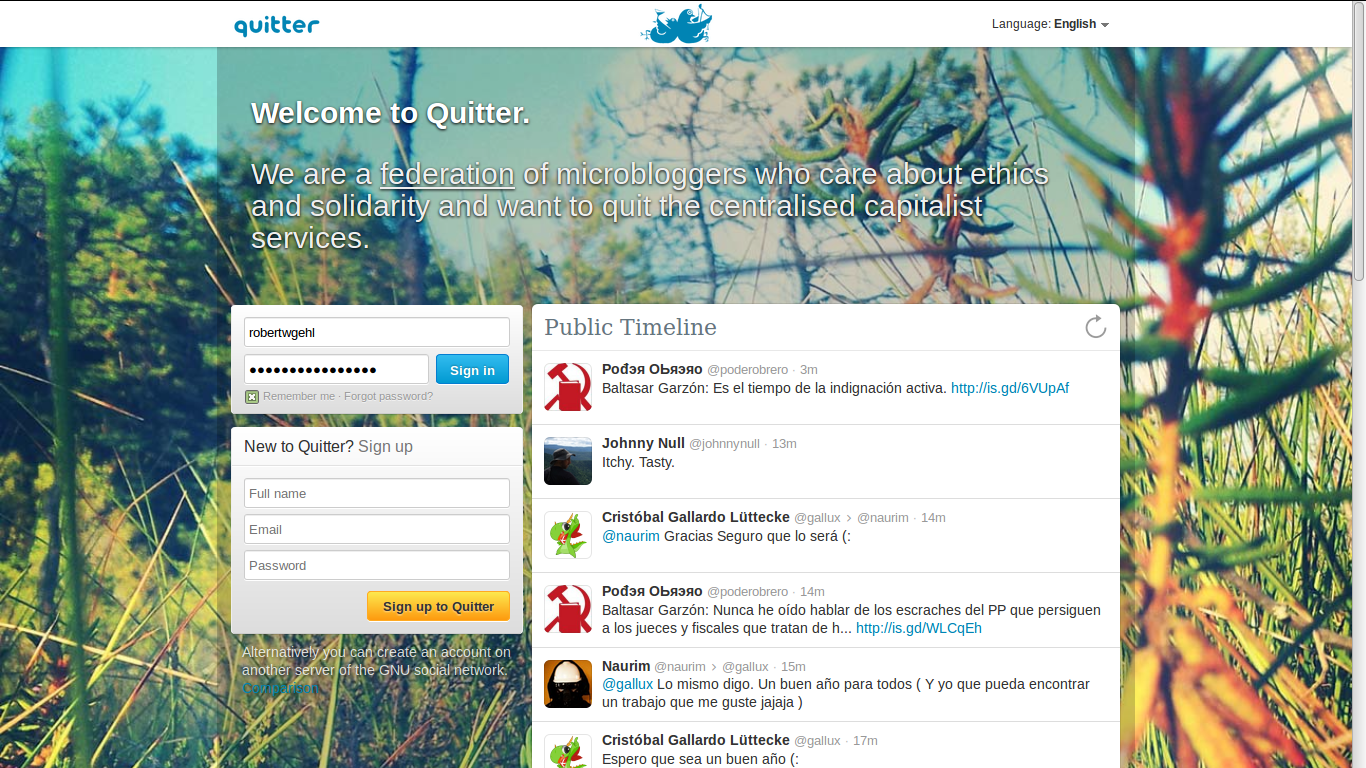Click the Full name field
Image resolution: width=1366 pixels, height=768 pixels.
(x=377, y=493)
